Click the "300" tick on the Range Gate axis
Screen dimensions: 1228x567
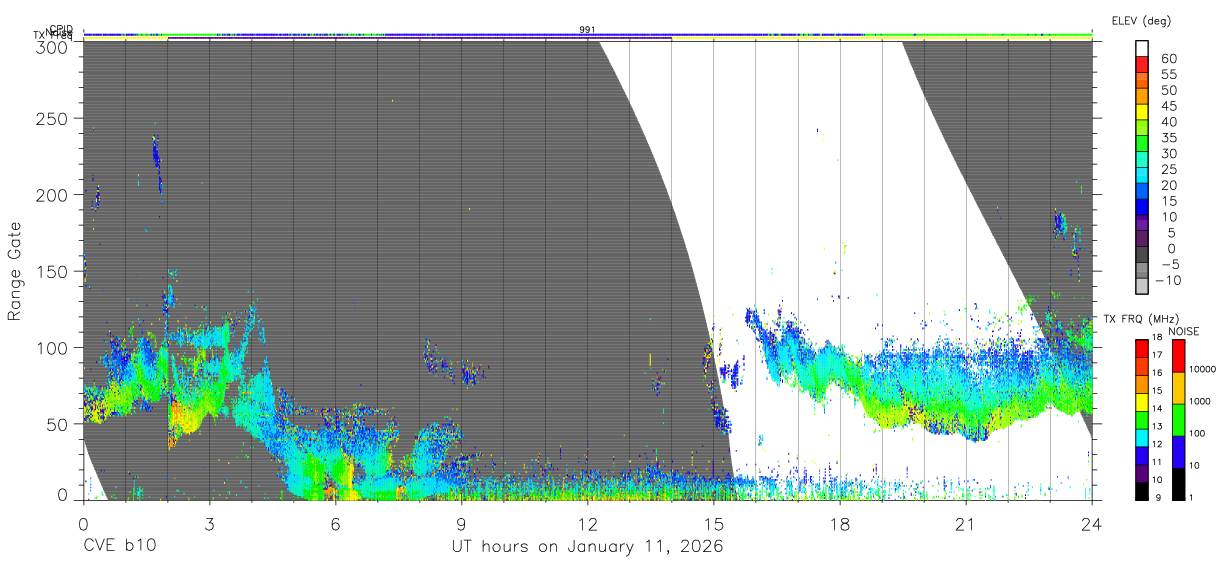pos(52,46)
